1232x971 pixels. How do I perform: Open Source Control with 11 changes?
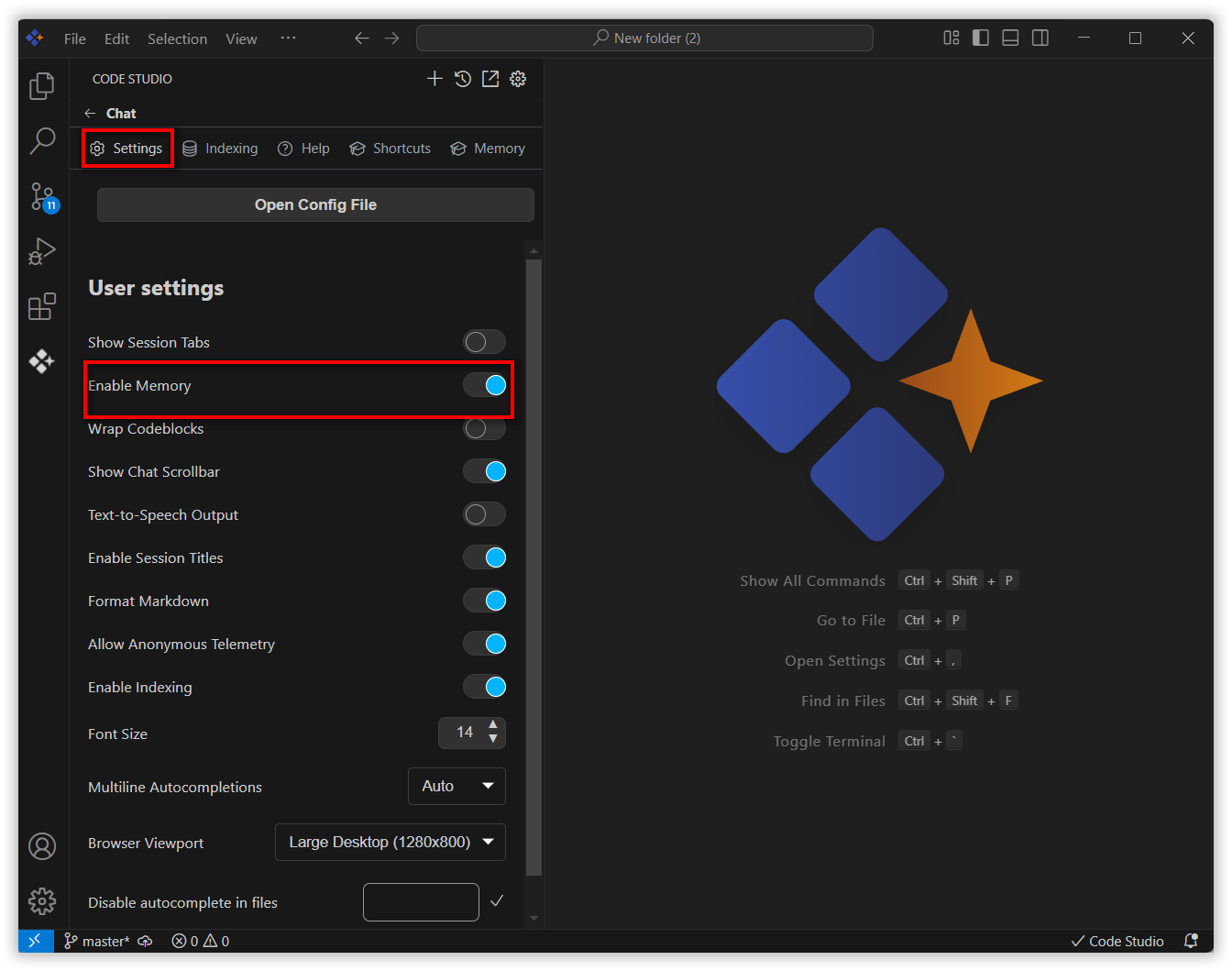pos(42,196)
